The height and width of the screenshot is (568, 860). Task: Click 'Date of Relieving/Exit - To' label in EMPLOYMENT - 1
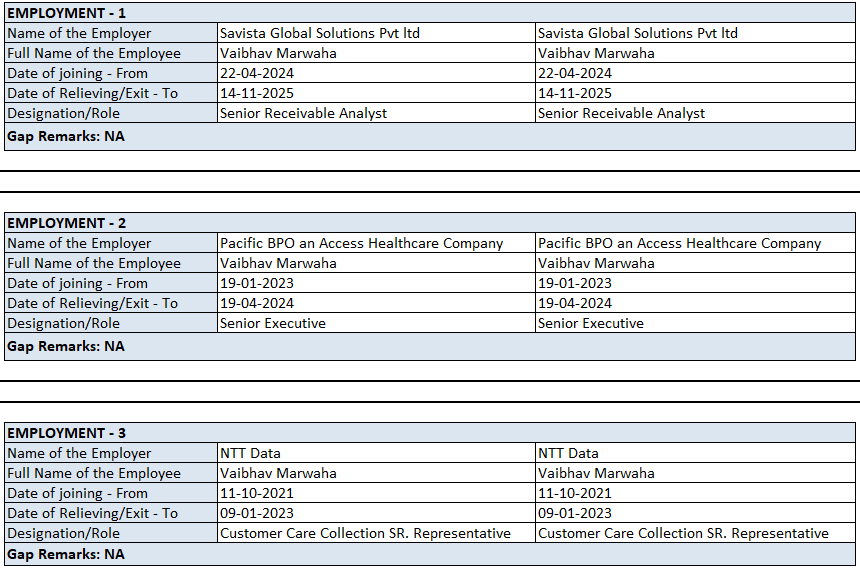pos(111,93)
